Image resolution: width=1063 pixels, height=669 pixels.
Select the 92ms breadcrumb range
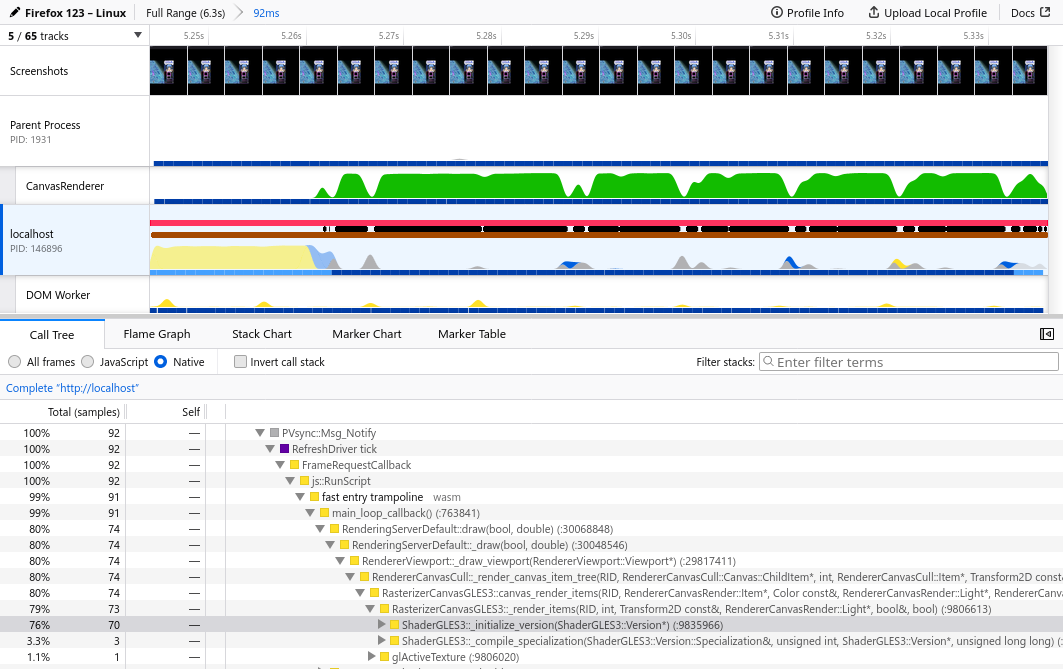[266, 13]
